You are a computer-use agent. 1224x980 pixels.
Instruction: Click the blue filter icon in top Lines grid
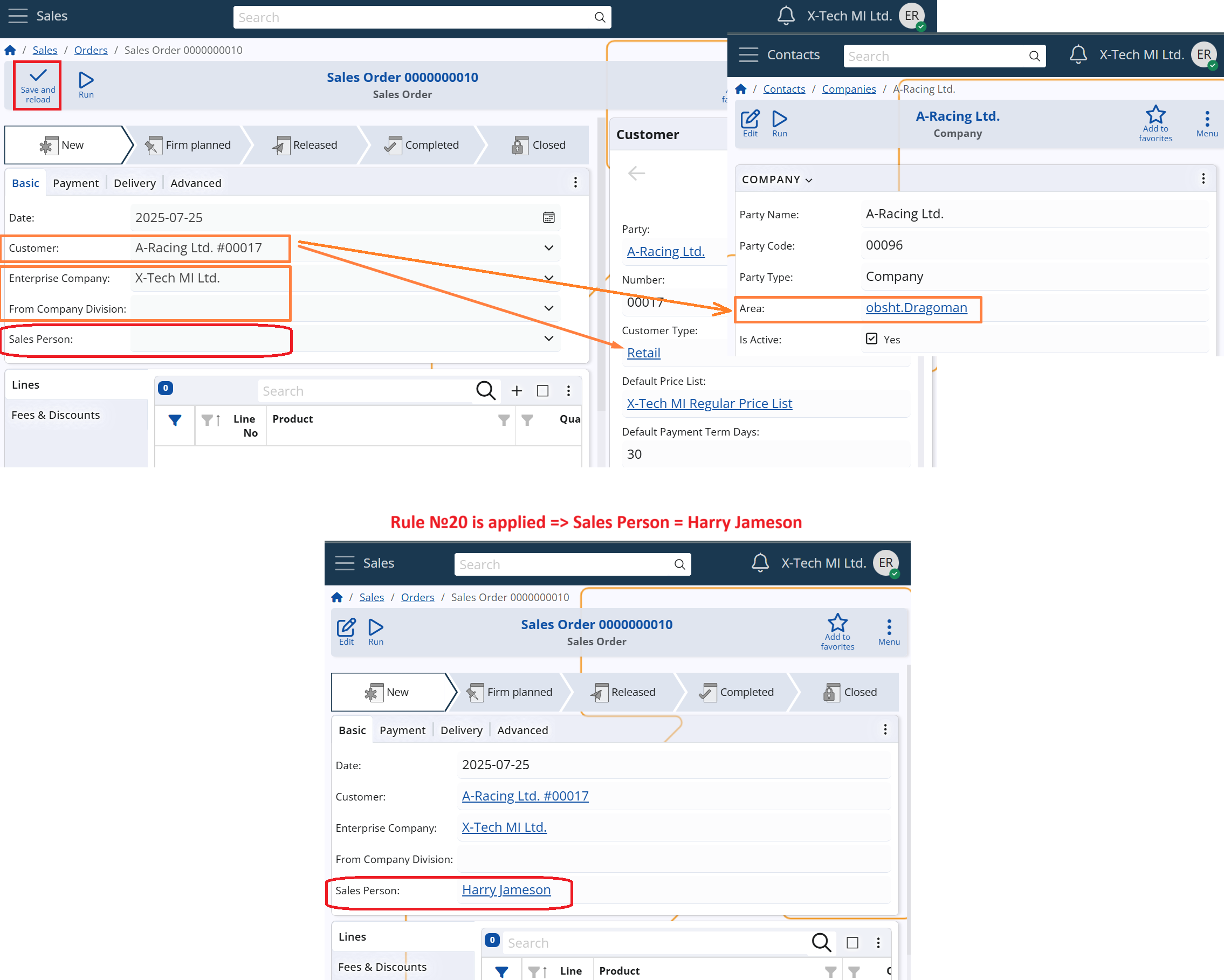tap(175, 420)
